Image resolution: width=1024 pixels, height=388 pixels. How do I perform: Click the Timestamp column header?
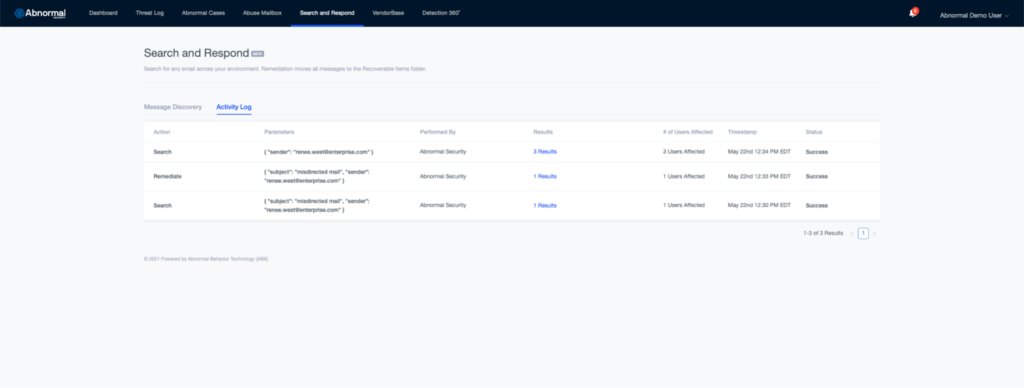coord(743,132)
